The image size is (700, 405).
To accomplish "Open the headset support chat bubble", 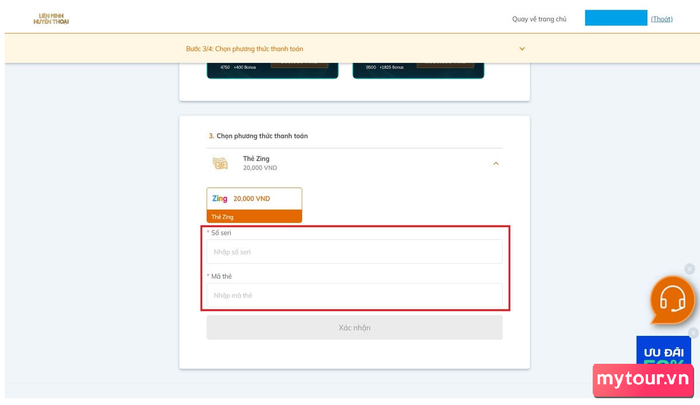I will [x=672, y=299].
